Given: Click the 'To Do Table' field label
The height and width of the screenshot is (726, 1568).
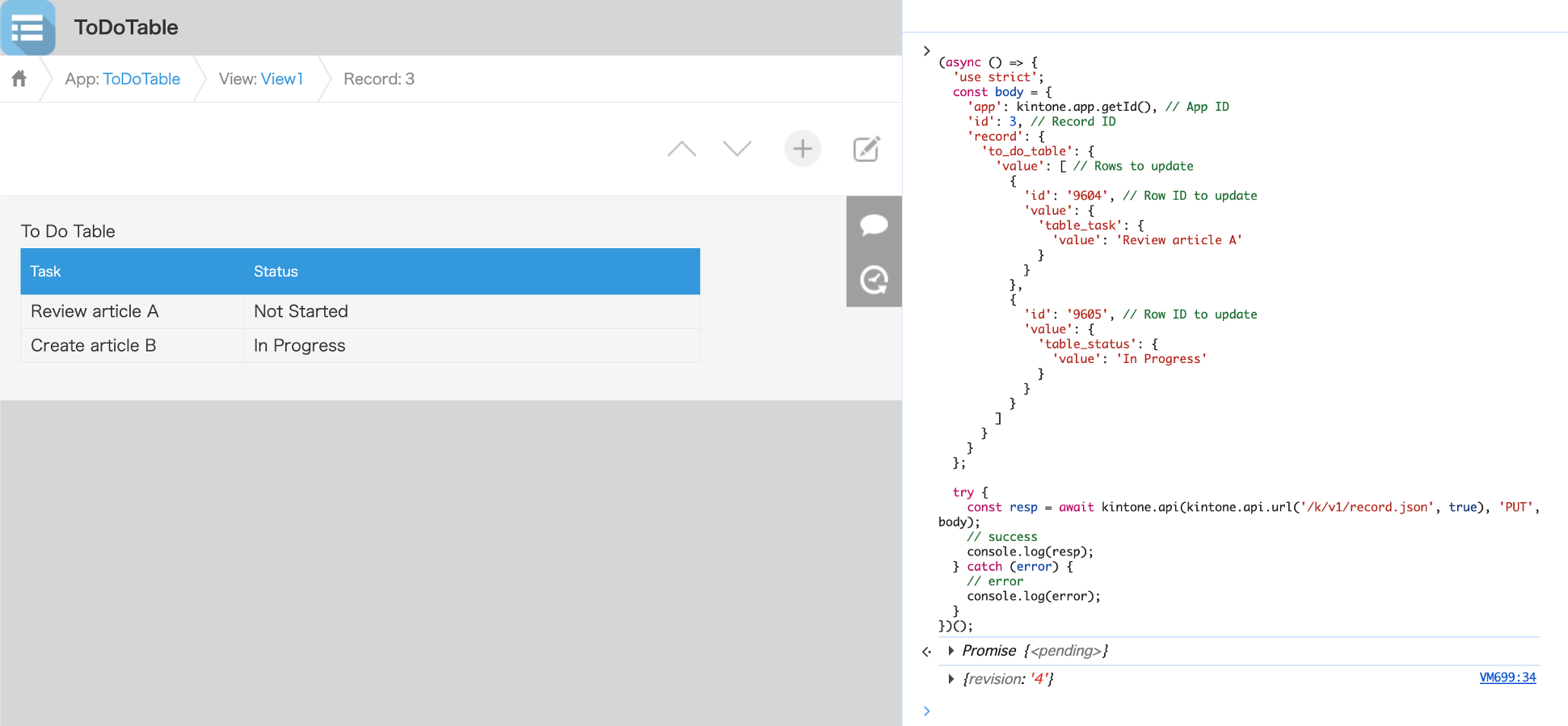Looking at the screenshot, I should click(68, 231).
